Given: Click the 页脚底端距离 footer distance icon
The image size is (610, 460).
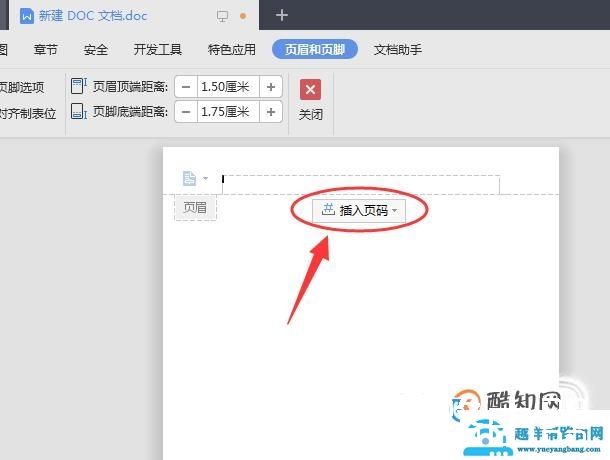Looking at the screenshot, I should 79,111.
